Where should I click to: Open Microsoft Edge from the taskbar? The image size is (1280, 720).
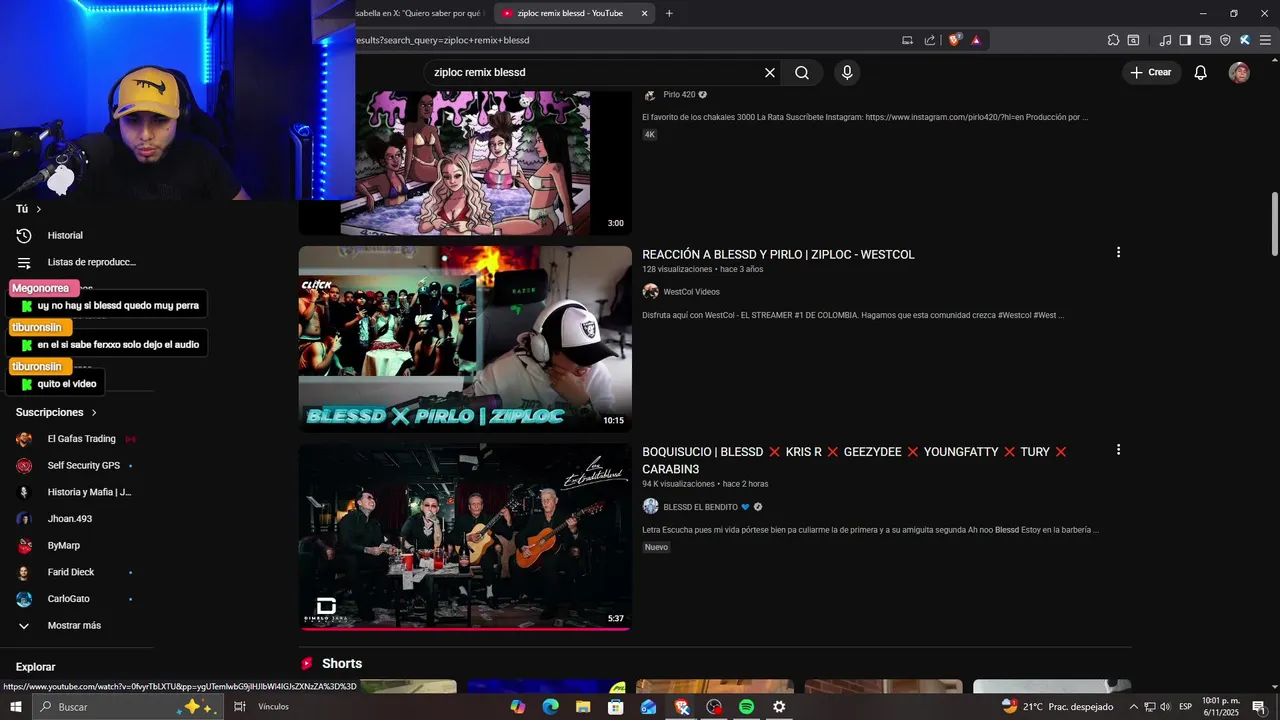550,707
